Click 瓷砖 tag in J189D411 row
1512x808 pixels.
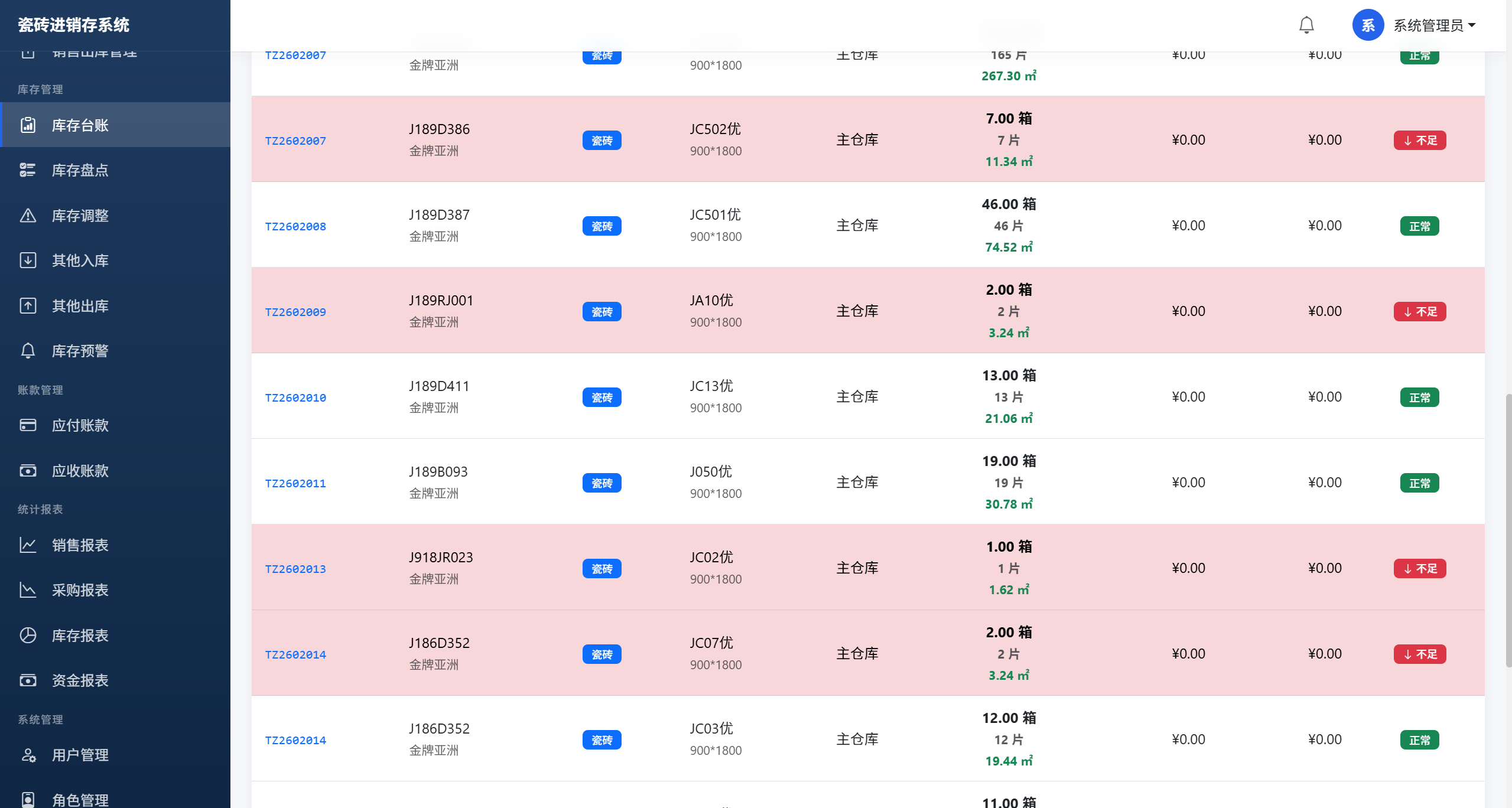click(x=601, y=398)
